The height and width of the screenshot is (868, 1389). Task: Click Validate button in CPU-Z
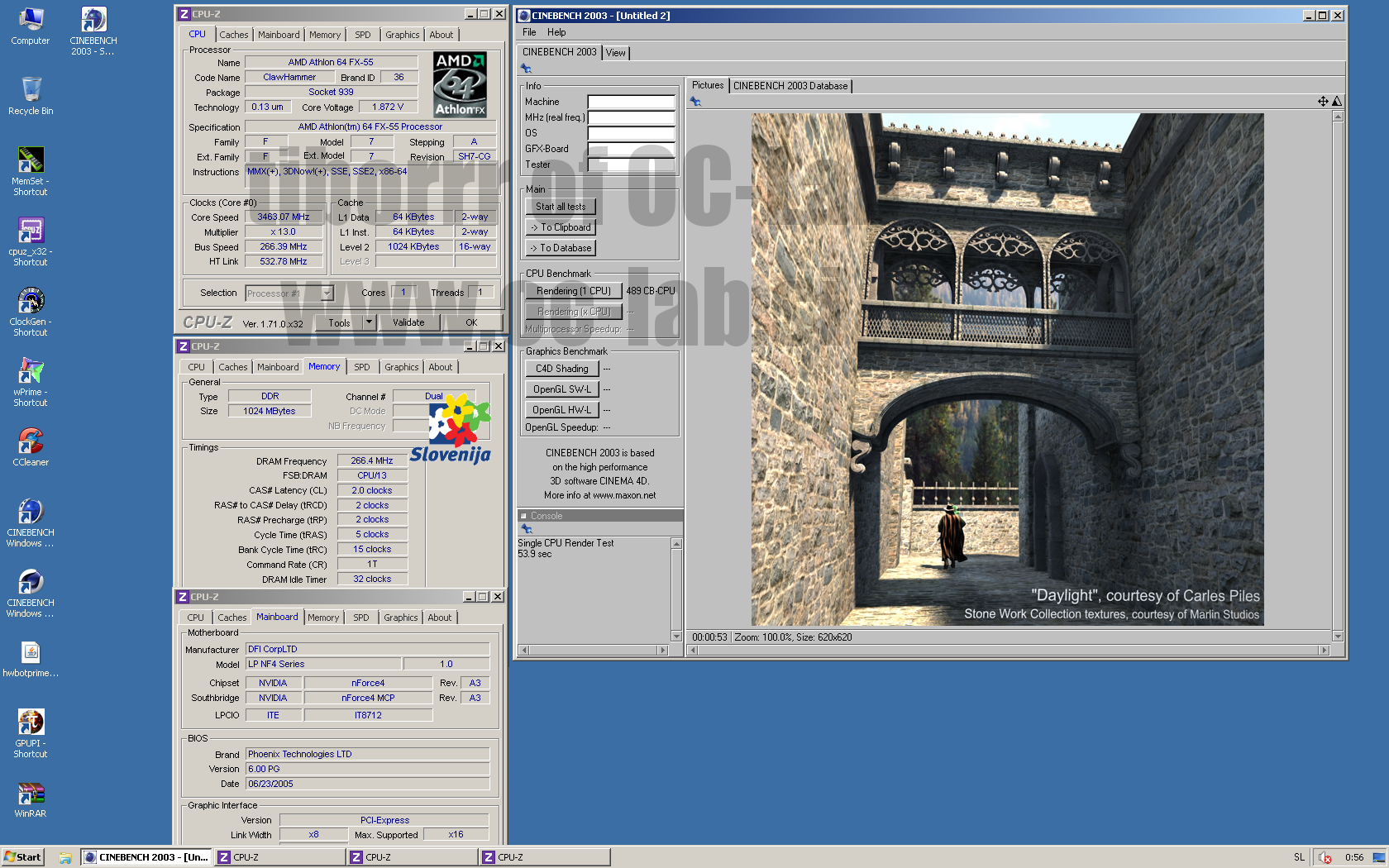(408, 322)
